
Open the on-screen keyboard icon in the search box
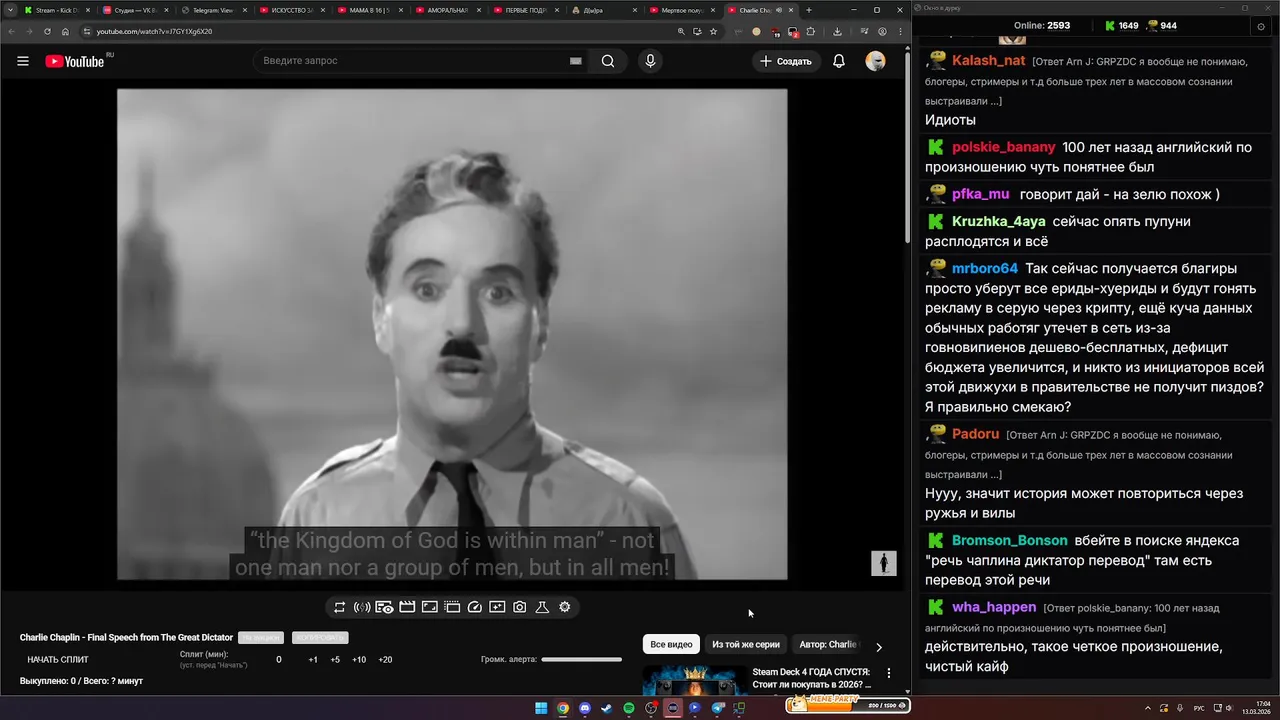[x=576, y=61]
